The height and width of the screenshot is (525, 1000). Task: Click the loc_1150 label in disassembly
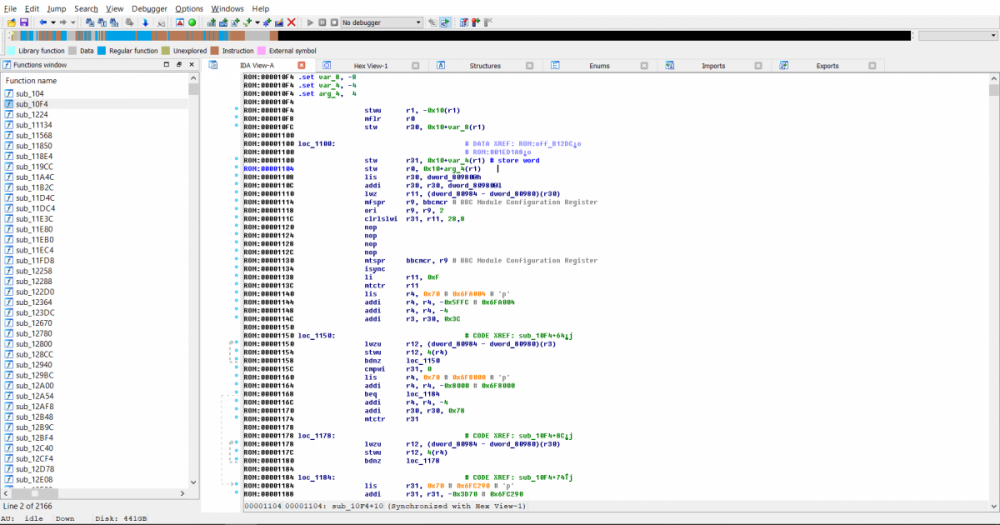tap(316, 336)
